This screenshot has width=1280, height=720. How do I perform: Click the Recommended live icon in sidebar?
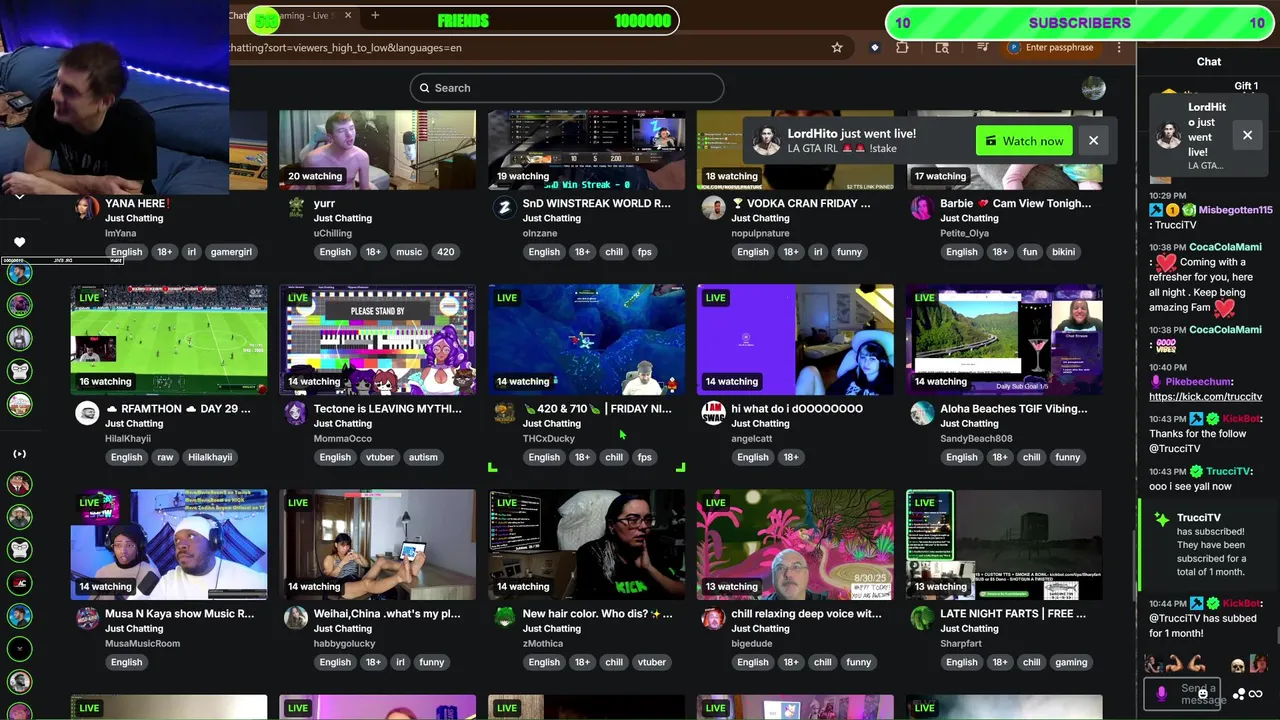[x=19, y=454]
